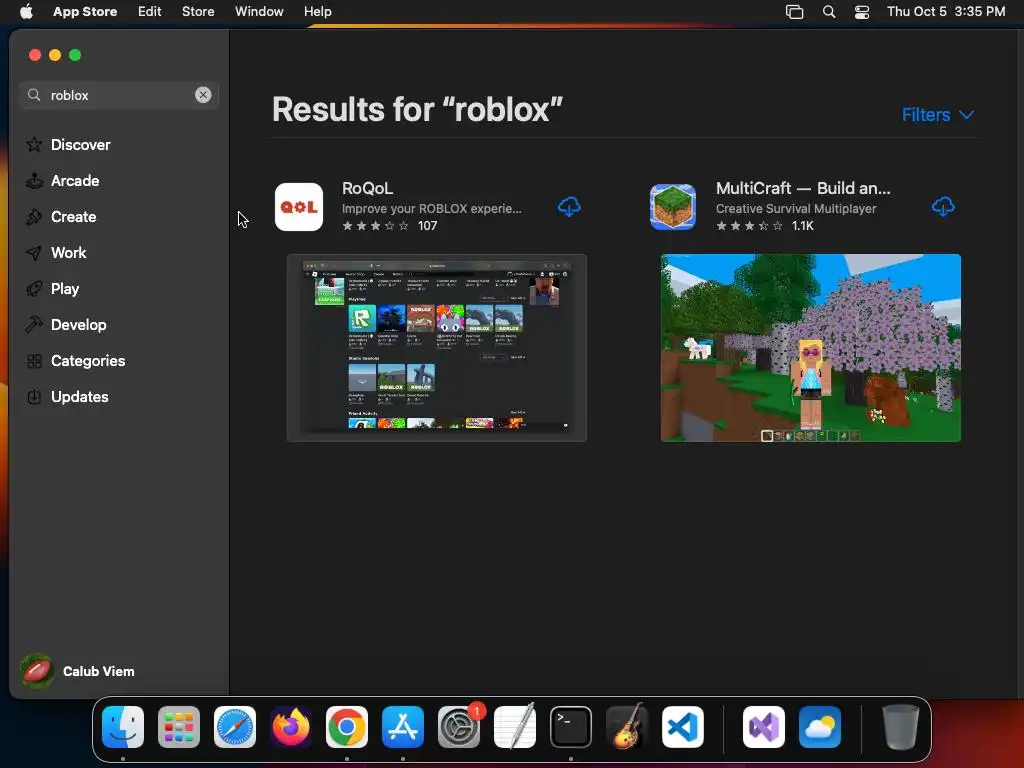Open the Updates section
The width and height of the screenshot is (1024, 768).
[80, 396]
